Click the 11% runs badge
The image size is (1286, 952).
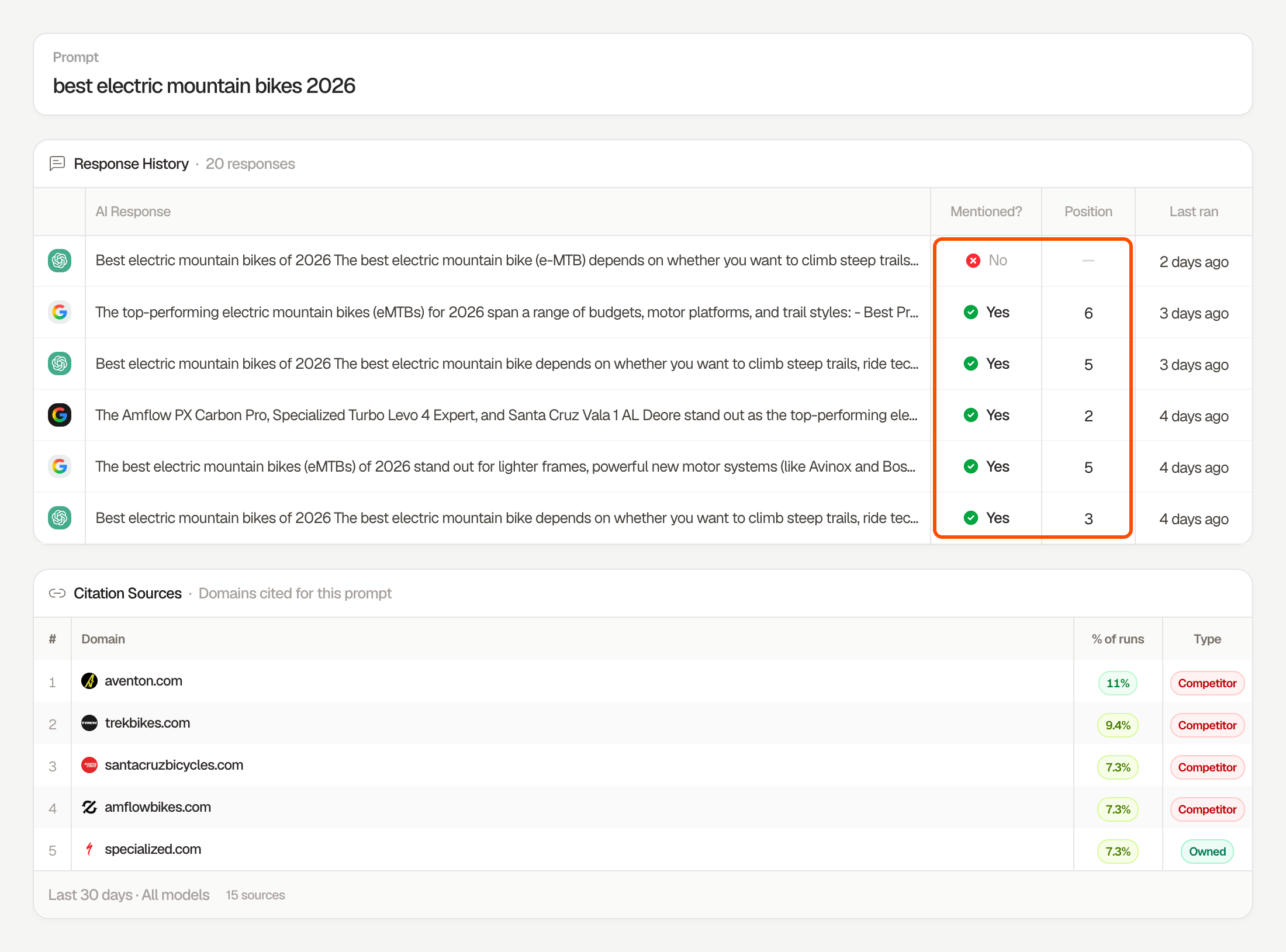pos(1118,683)
